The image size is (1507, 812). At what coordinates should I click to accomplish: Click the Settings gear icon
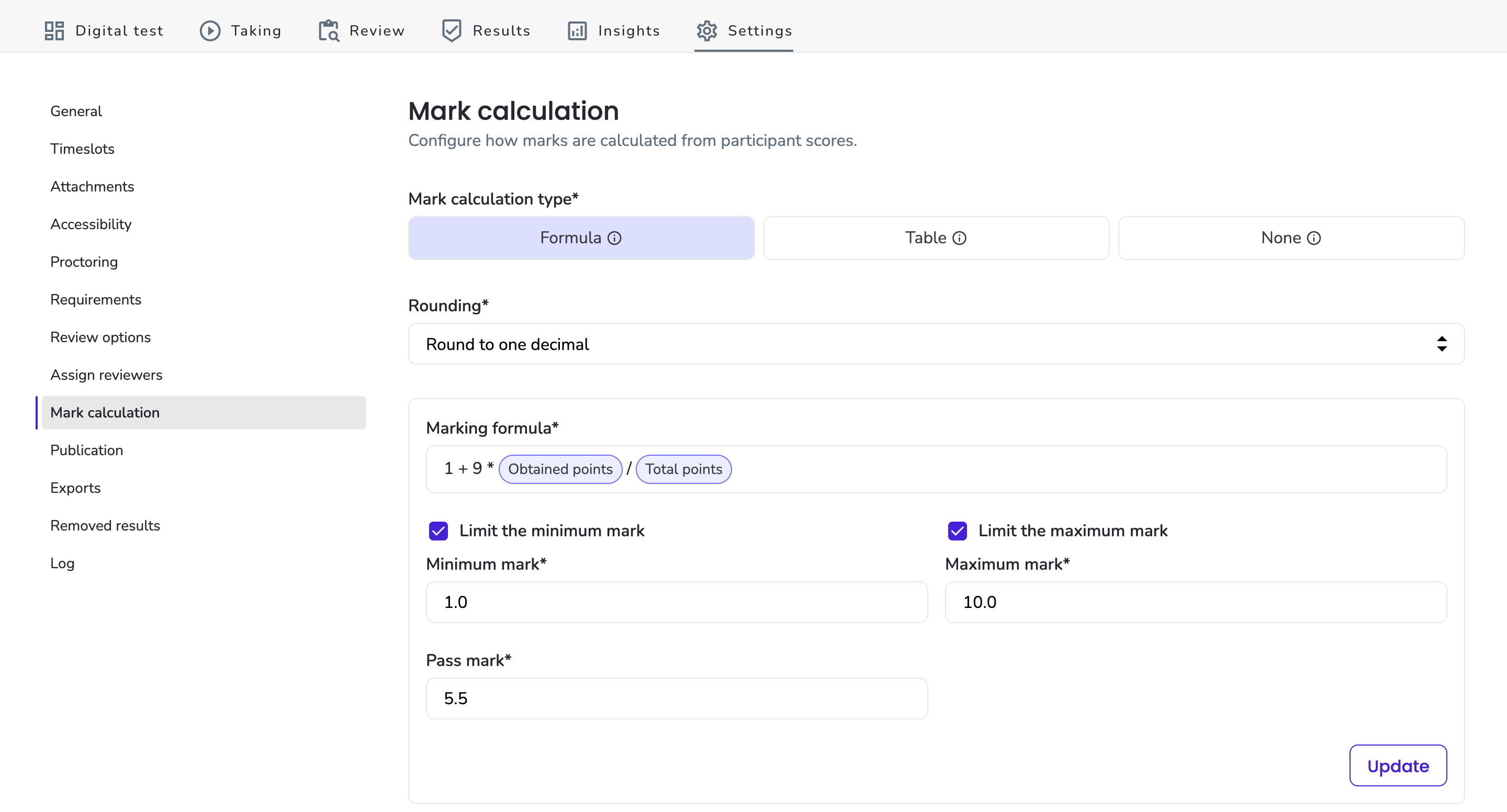click(707, 30)
